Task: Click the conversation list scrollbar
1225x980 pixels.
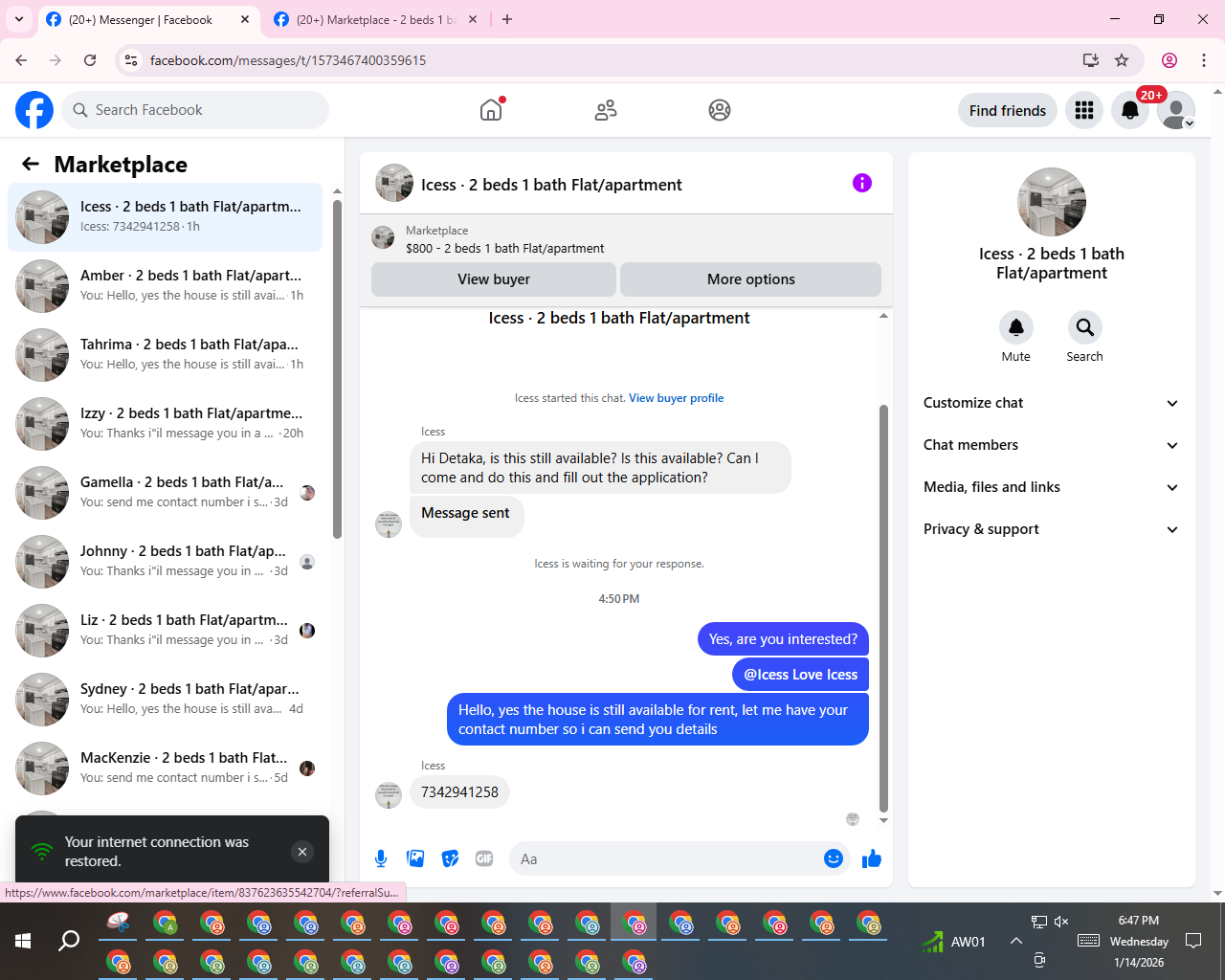Action: (337, 368)
